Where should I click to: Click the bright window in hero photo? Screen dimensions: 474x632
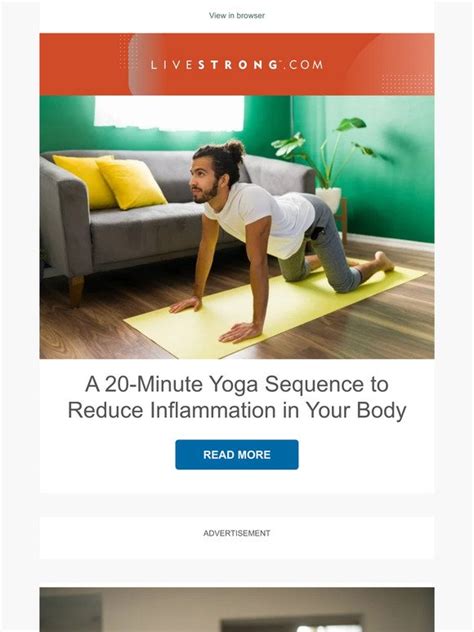tap(169, 113)
